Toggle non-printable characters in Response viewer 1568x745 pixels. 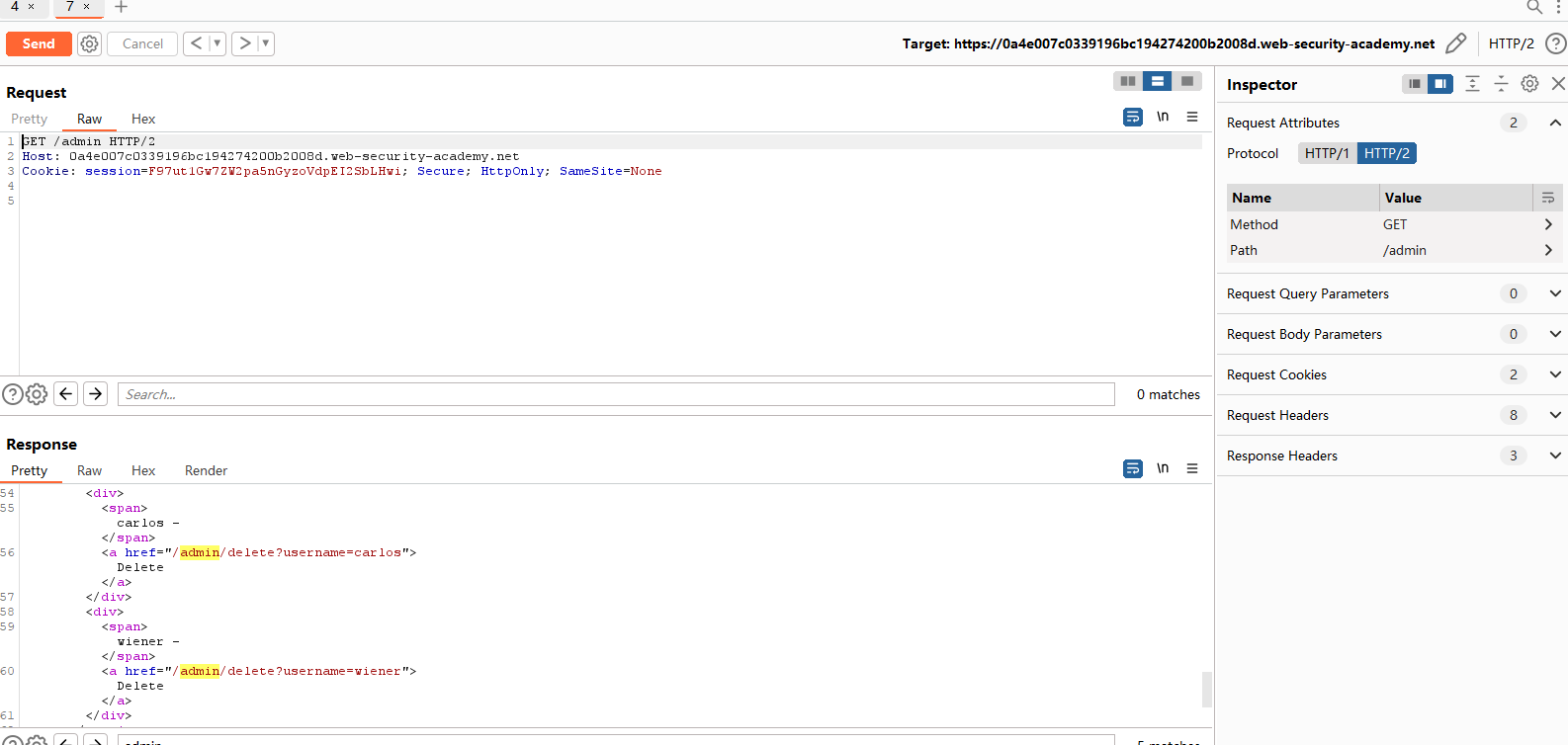[x=1163, y=468]
